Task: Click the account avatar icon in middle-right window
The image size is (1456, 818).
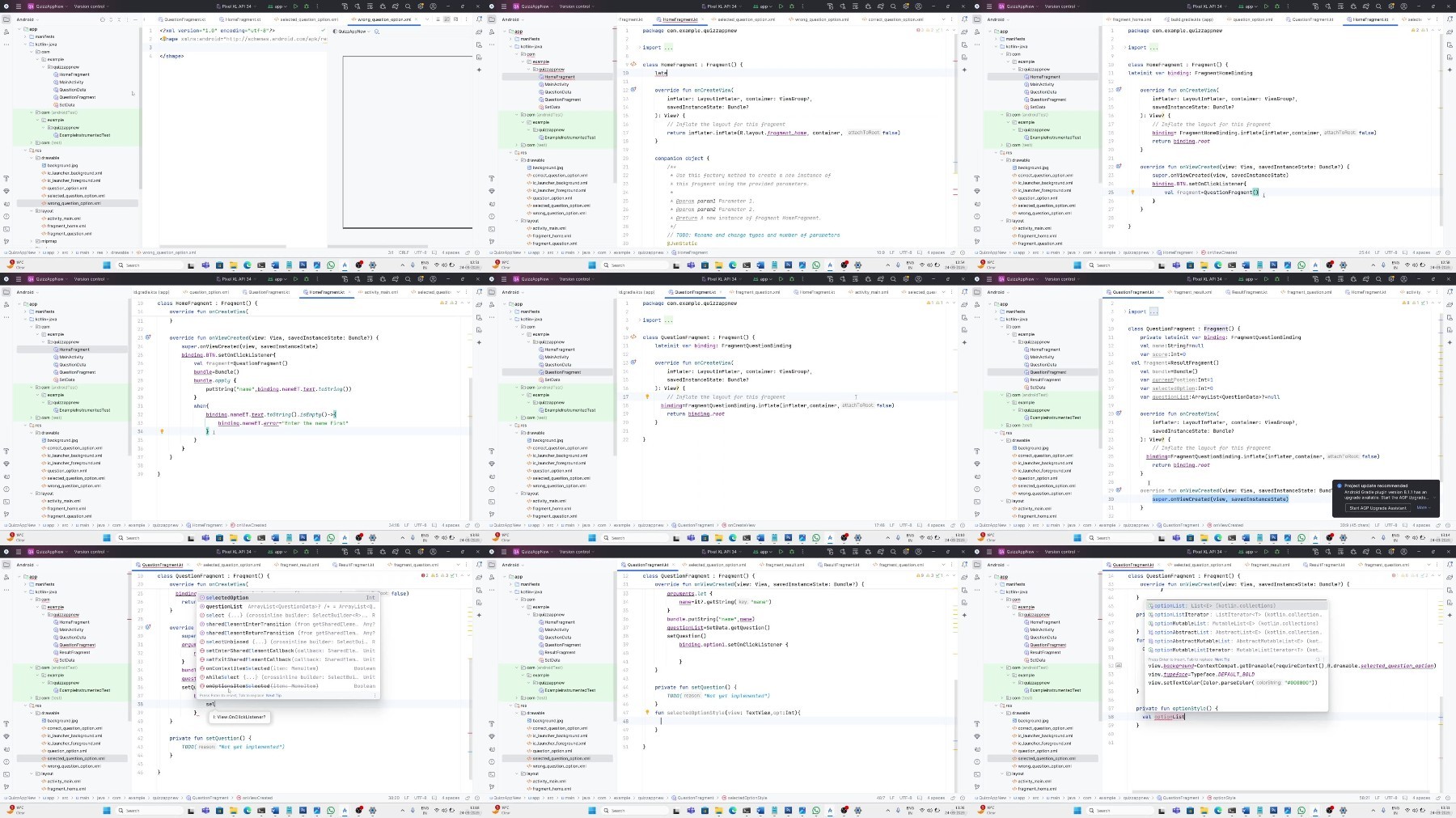Action: click(x=1403, y=279)
